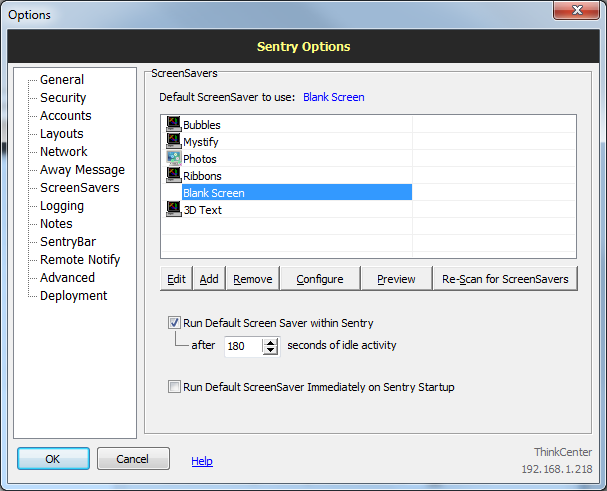Open the Deployment options page

[x=74, y=296]
